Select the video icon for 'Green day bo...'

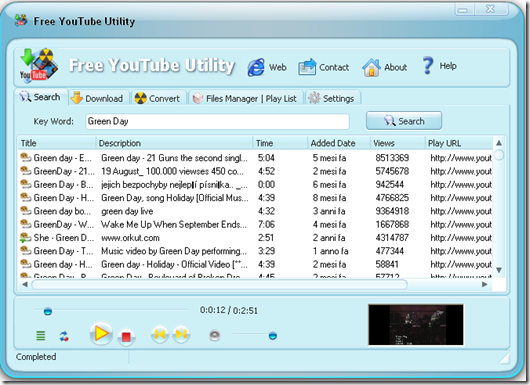point(26,210)
